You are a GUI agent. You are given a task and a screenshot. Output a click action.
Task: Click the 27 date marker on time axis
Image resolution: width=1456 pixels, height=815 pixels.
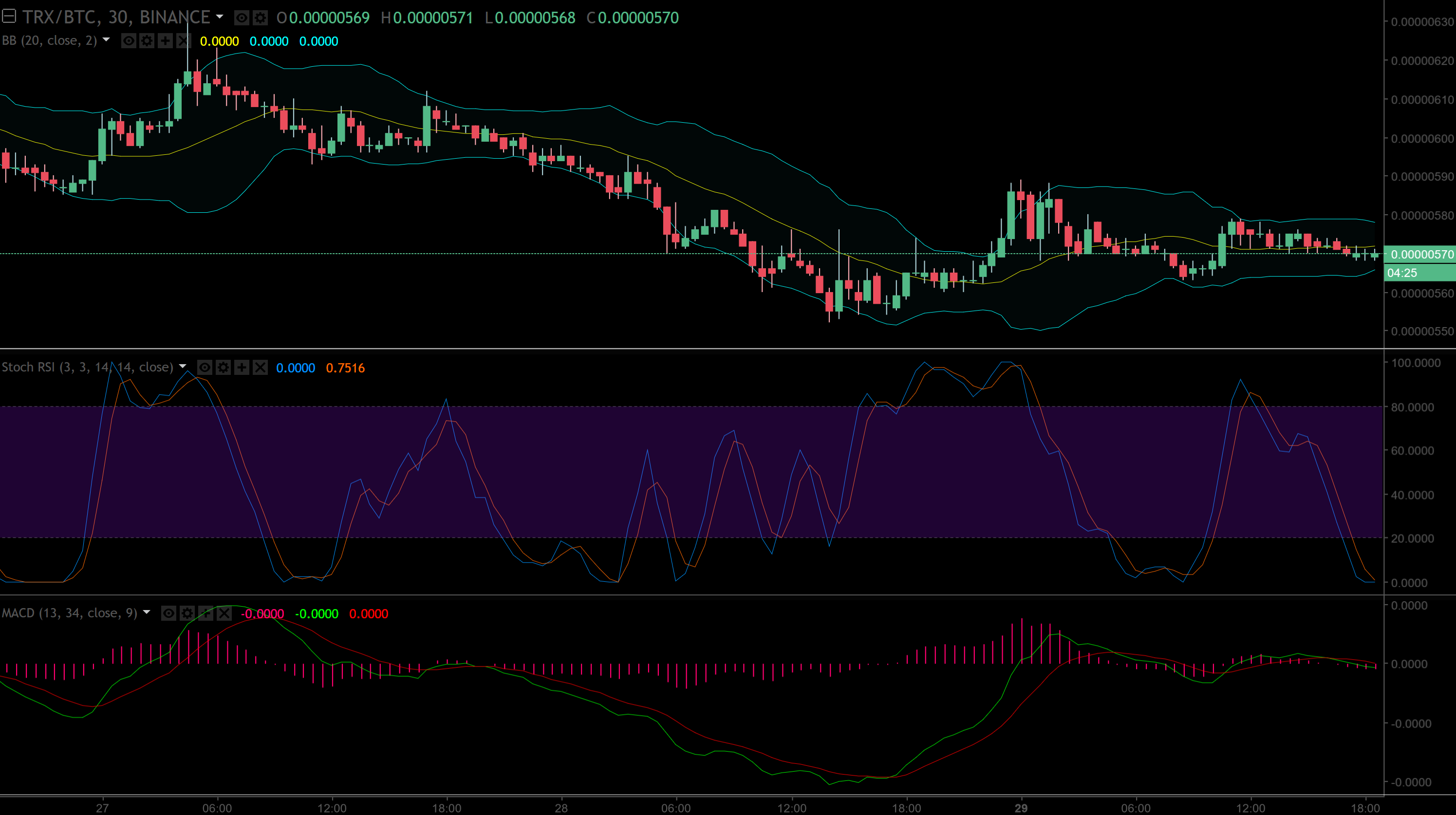102,808
